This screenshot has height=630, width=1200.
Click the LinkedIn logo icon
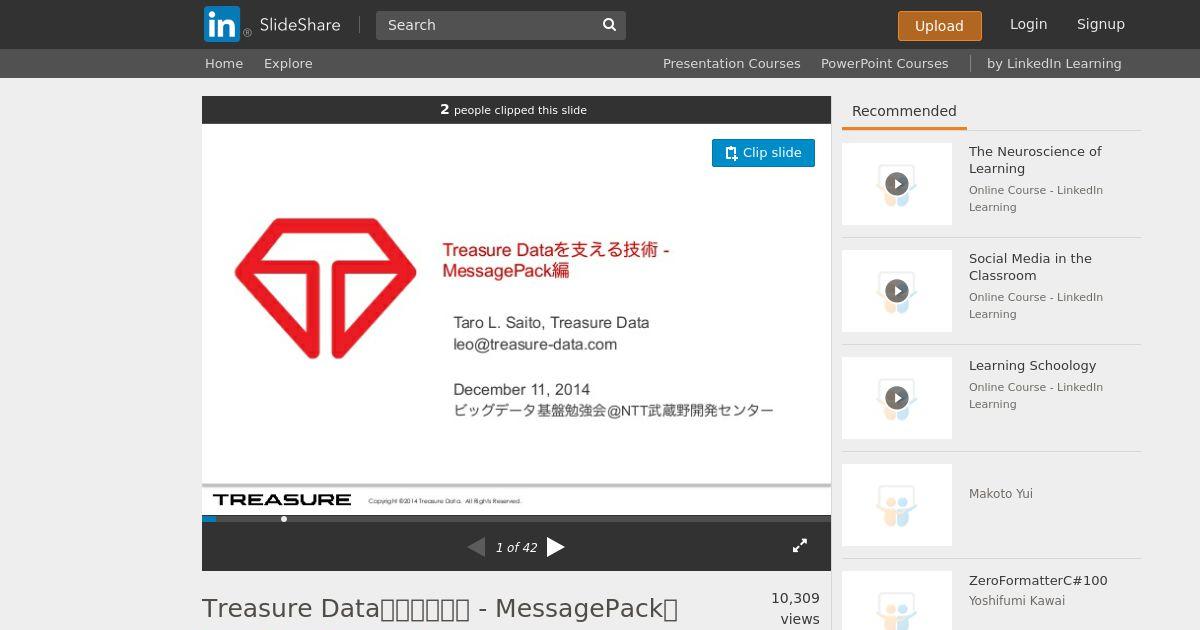coord(222,24)
